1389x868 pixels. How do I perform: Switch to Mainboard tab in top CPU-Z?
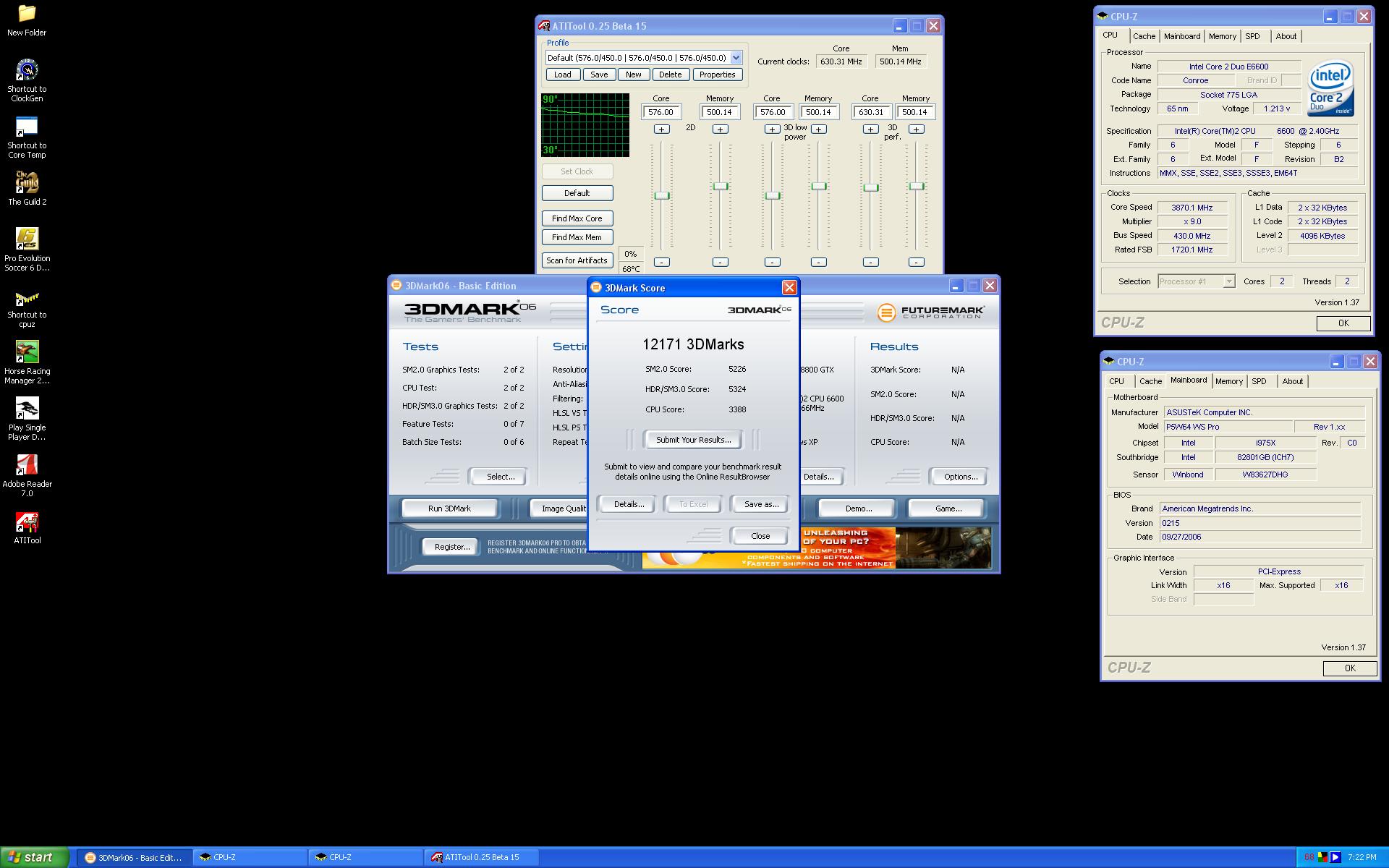coord(1182,36)
